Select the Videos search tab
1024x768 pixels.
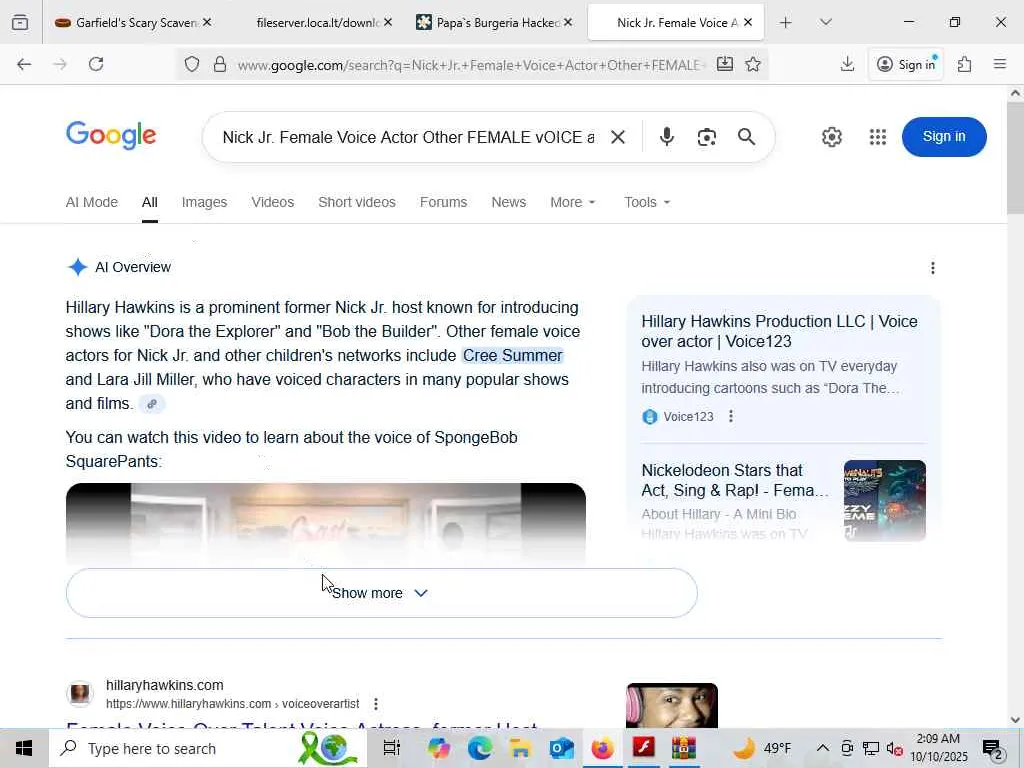tap(272, 202)
